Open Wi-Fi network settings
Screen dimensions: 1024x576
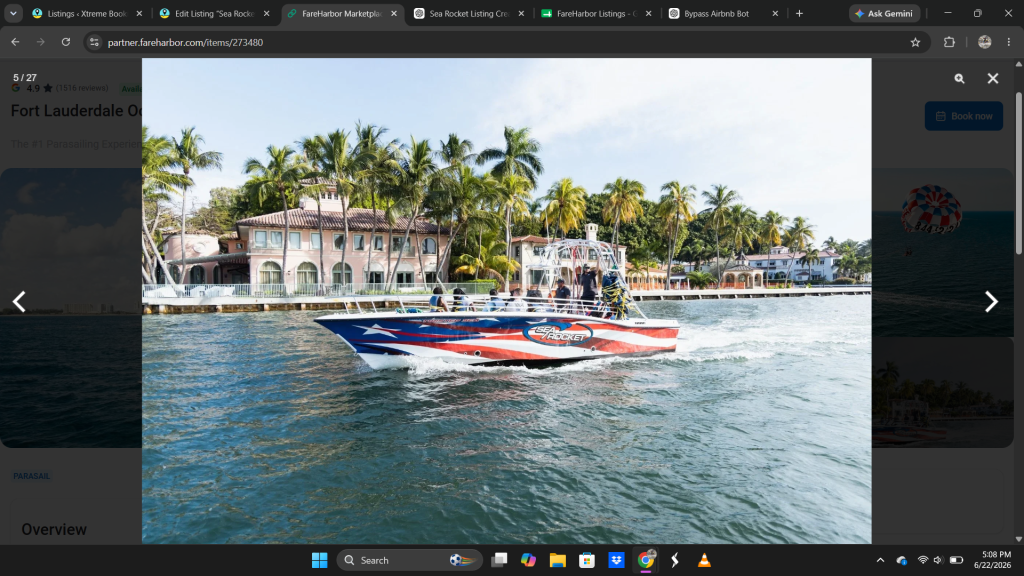click(923, 560)
